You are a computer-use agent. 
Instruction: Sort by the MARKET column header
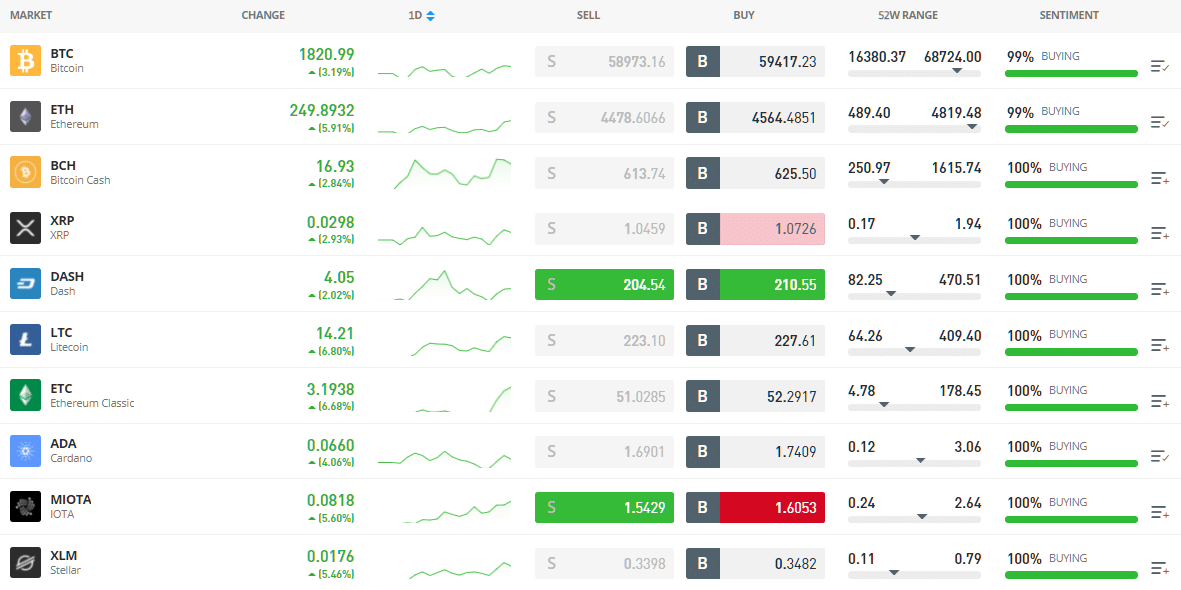point(31,15)
